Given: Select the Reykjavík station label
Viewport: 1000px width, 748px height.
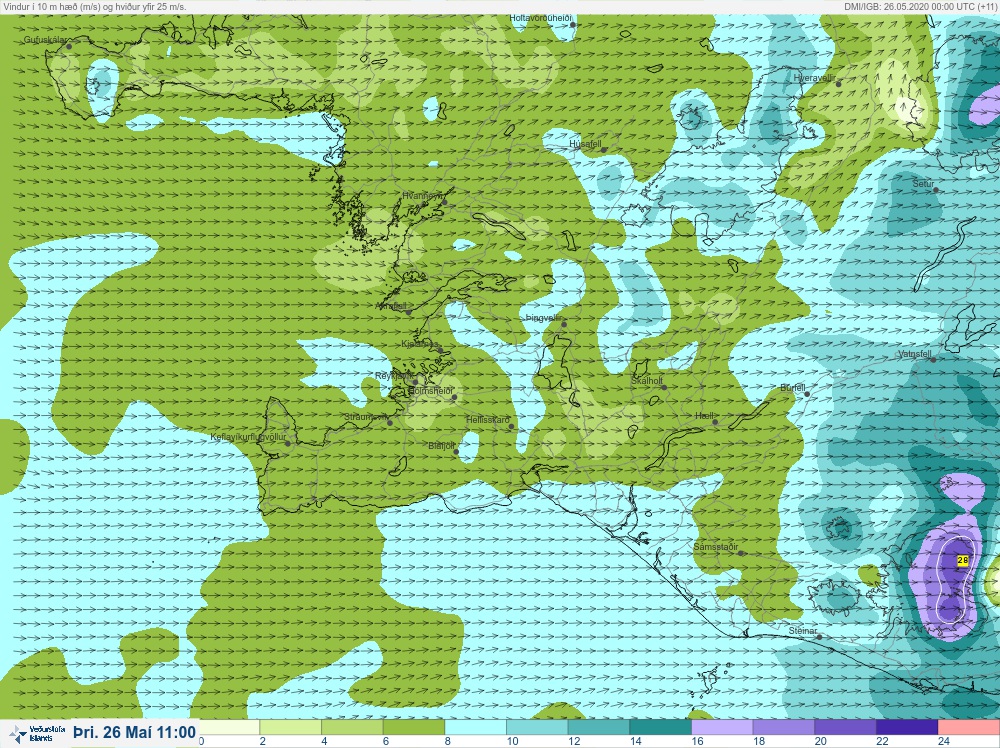Looking at the screenshot, I should [394, 376].
